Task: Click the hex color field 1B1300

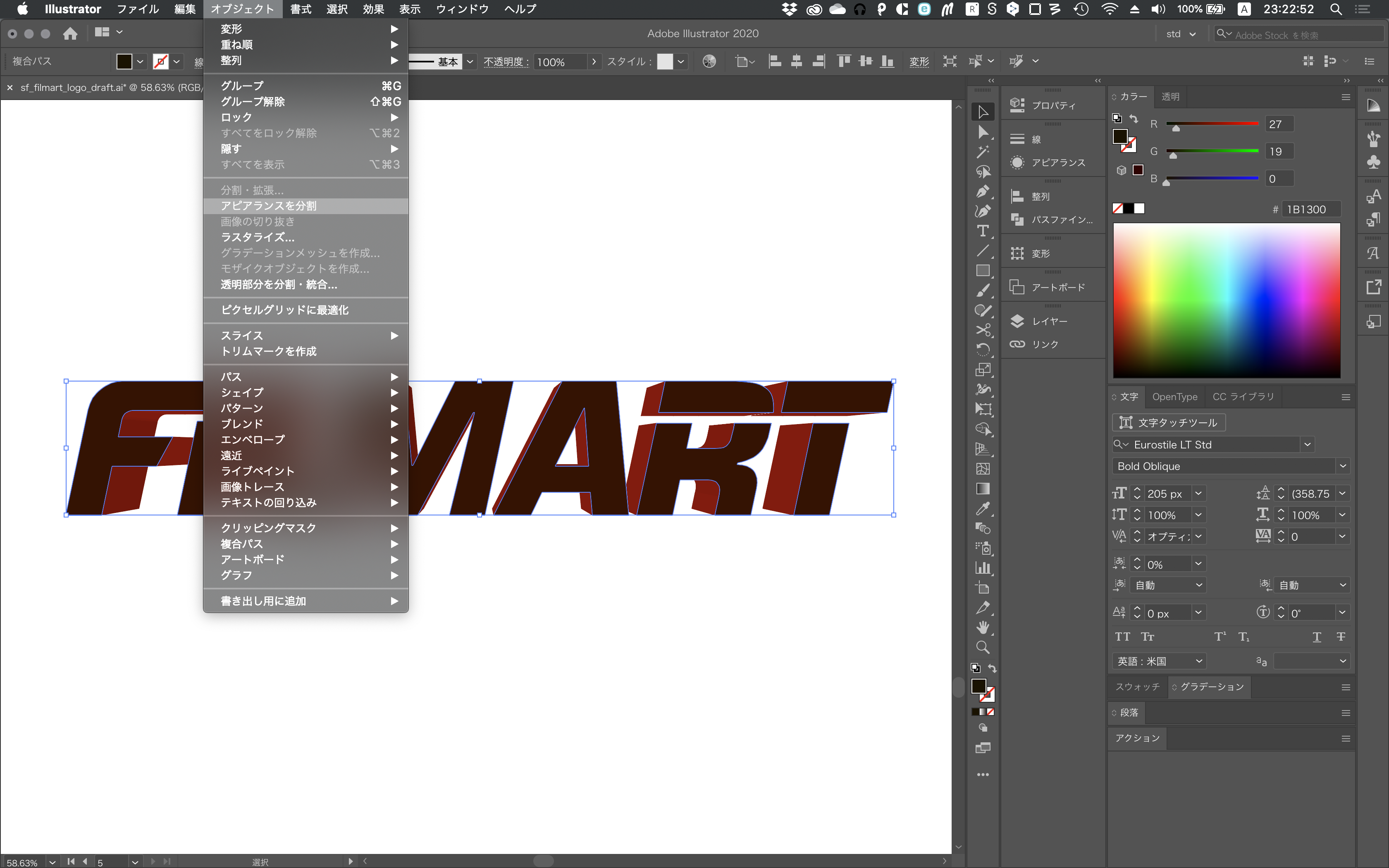Action: pyautogui.click(x=1312, y=209)
